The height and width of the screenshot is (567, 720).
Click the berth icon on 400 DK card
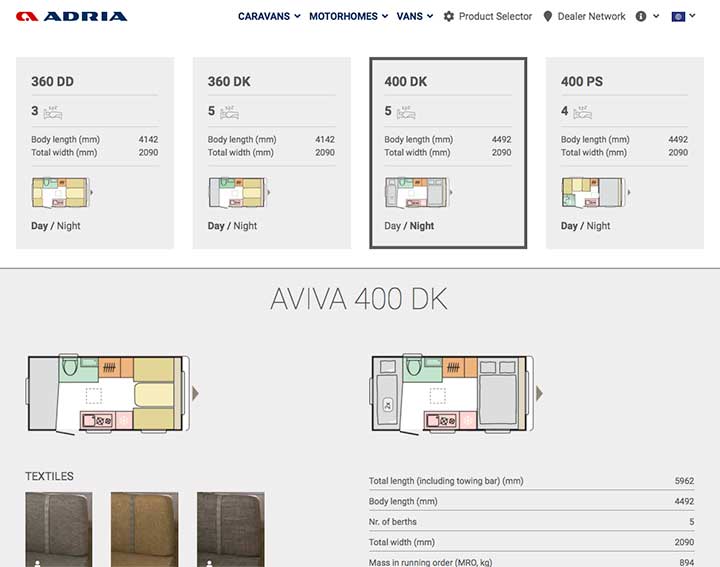[x=406, y=112]
